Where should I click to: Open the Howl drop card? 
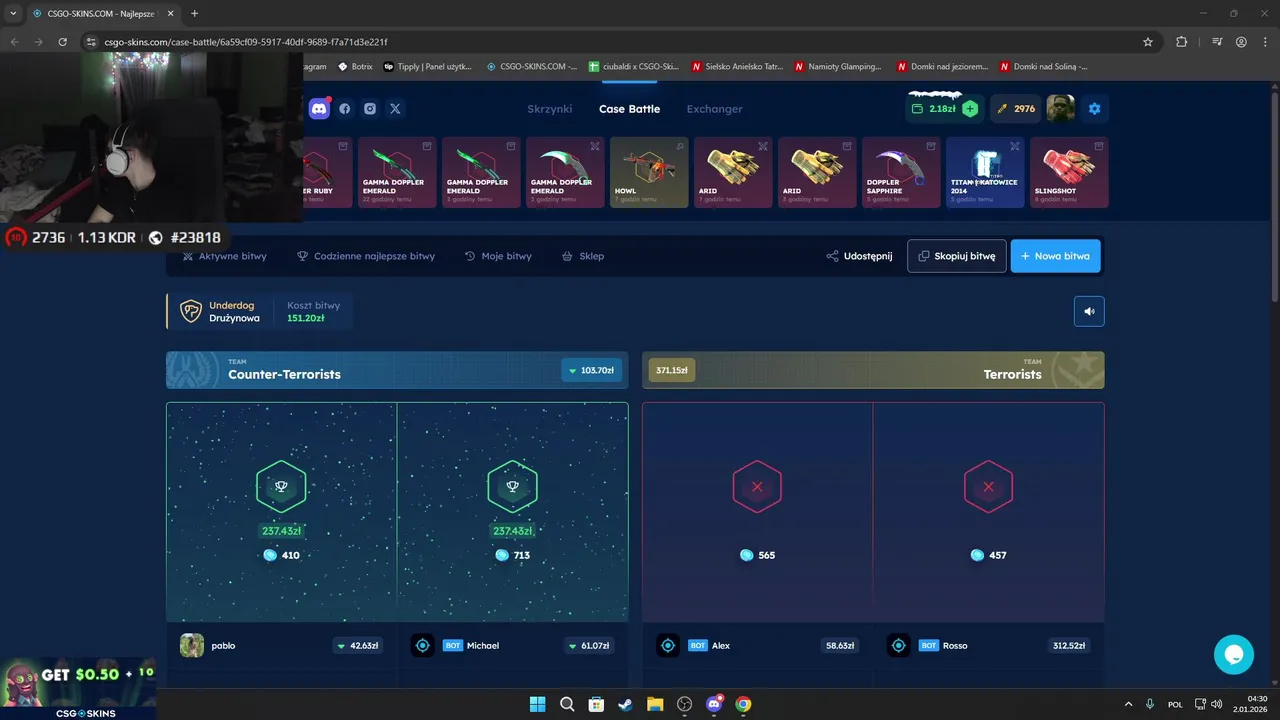(649, 172)
